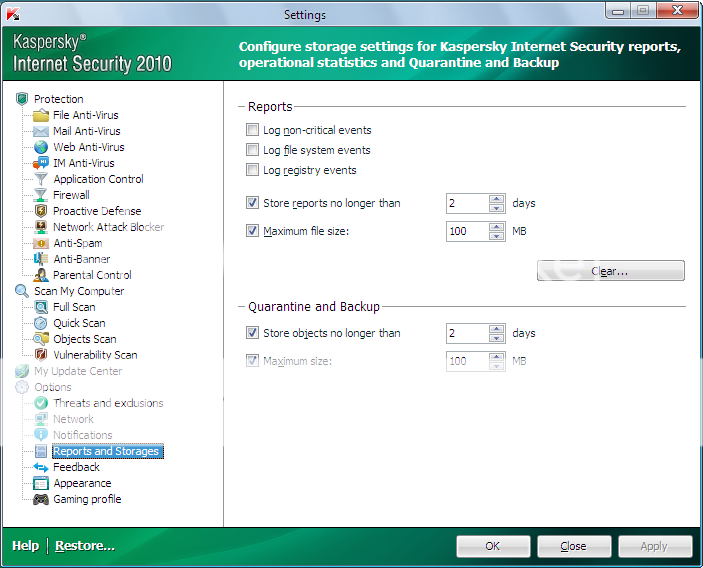Uncheck Store reports no longer than

252,203
